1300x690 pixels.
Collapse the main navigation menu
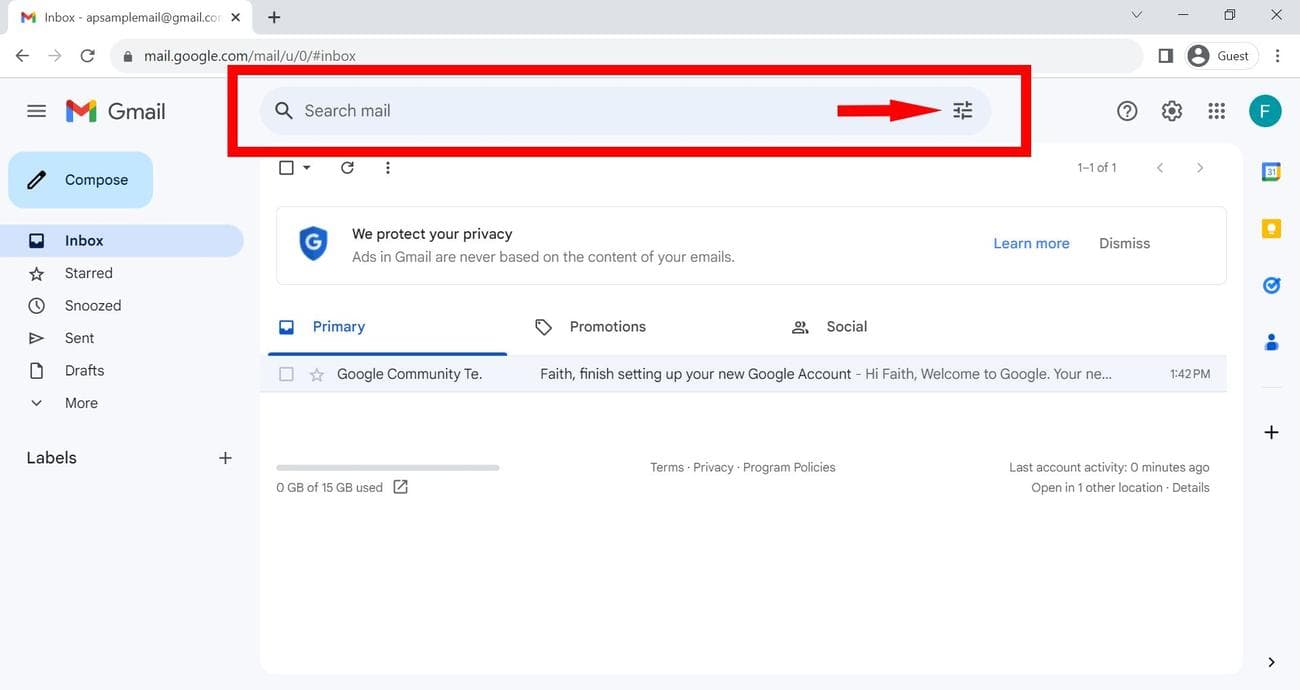[x=36, y=110]
